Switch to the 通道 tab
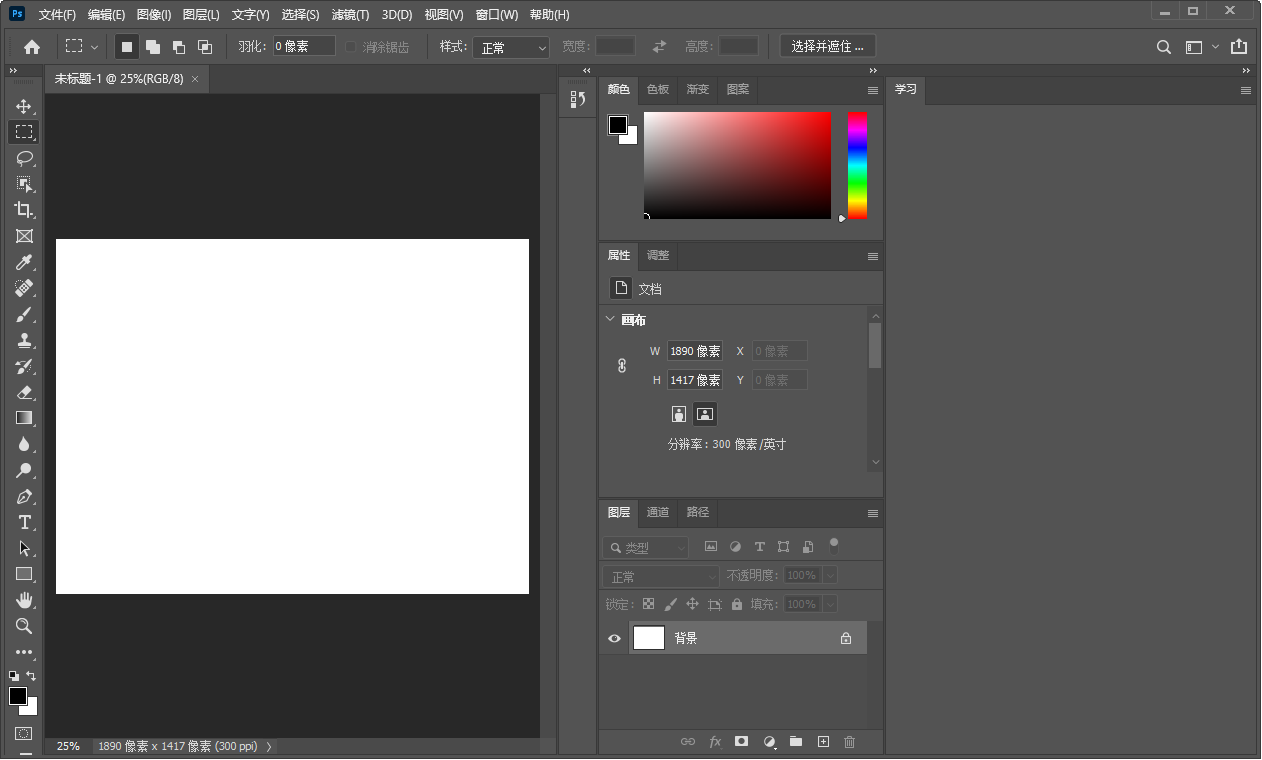 tap(657, 513)
